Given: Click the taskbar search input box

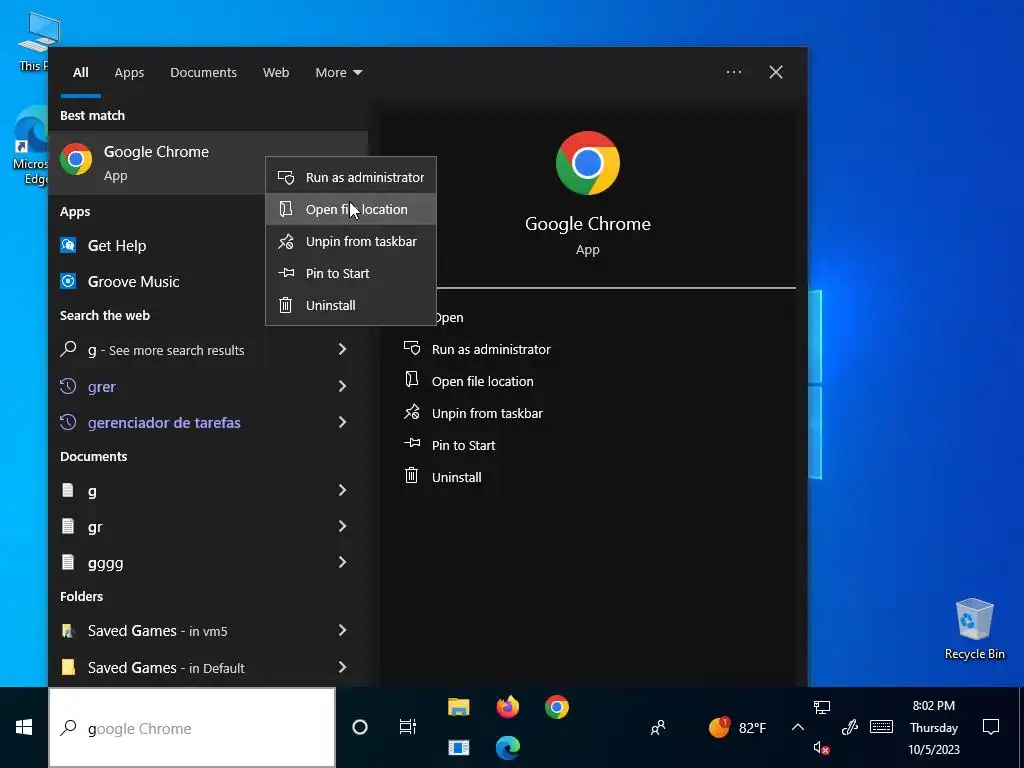Looking at the screenshot, I should pos(192,728).
